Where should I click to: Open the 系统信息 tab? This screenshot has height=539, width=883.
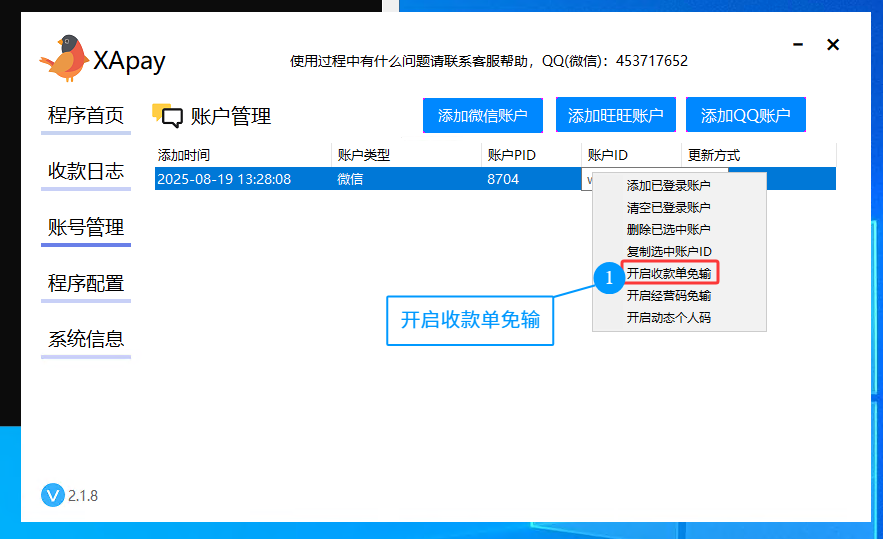click(x=86, y=339)
